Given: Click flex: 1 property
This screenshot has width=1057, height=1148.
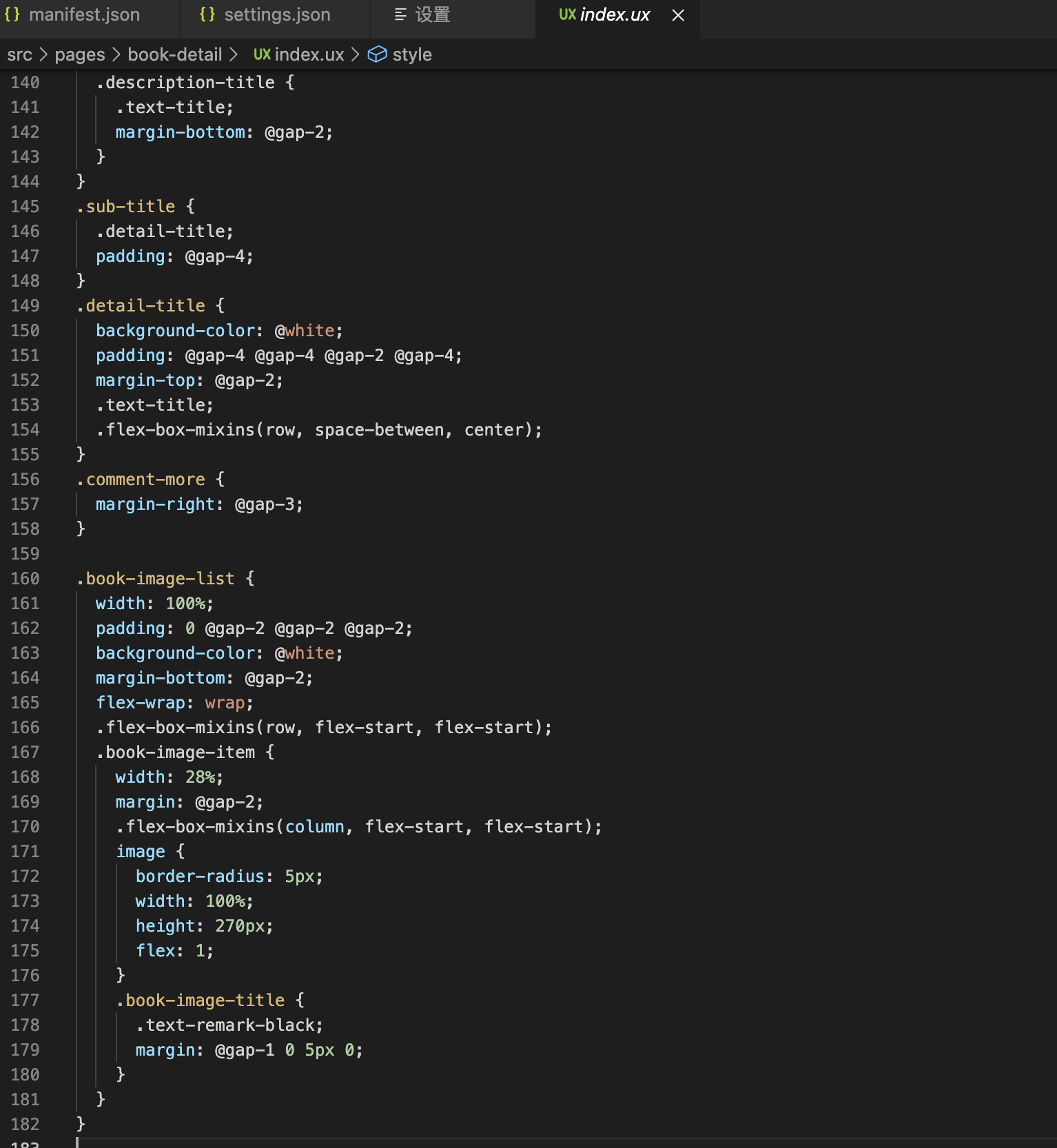Looking at the screenshot, I should pyautogui.click(x=174, y=951).
